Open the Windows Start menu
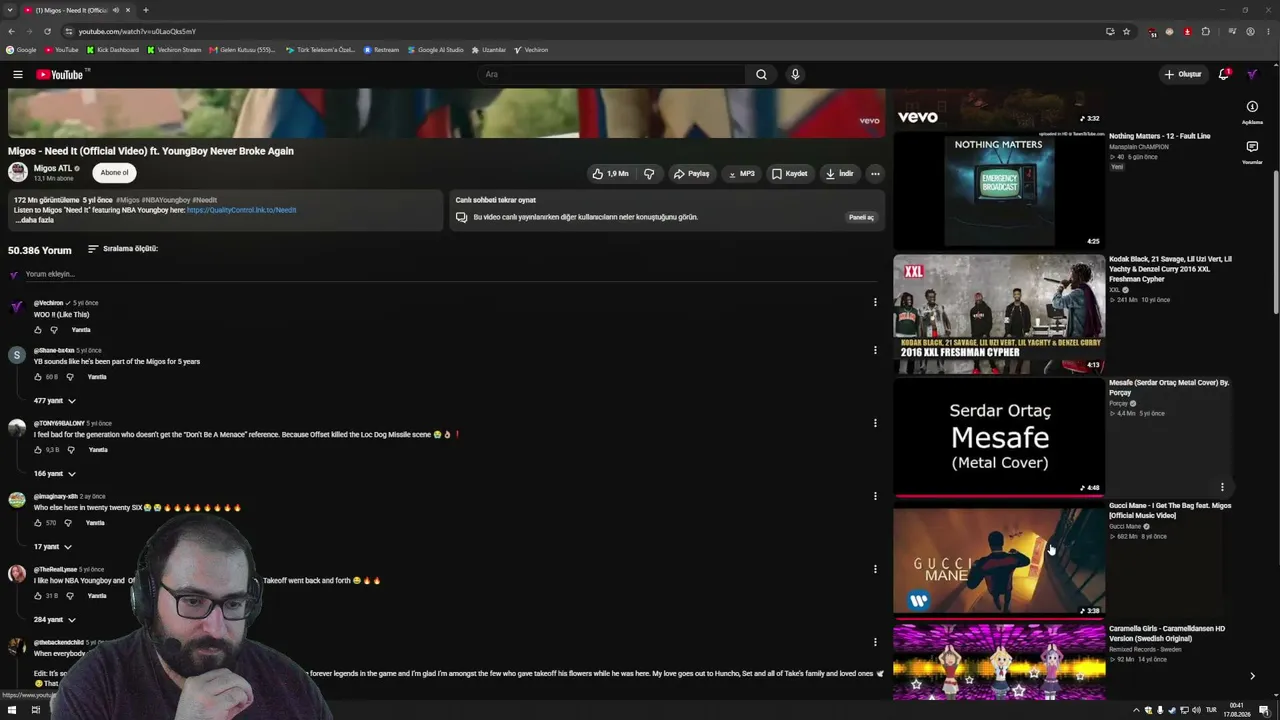 pyautogui.click(x=11, y=710)
